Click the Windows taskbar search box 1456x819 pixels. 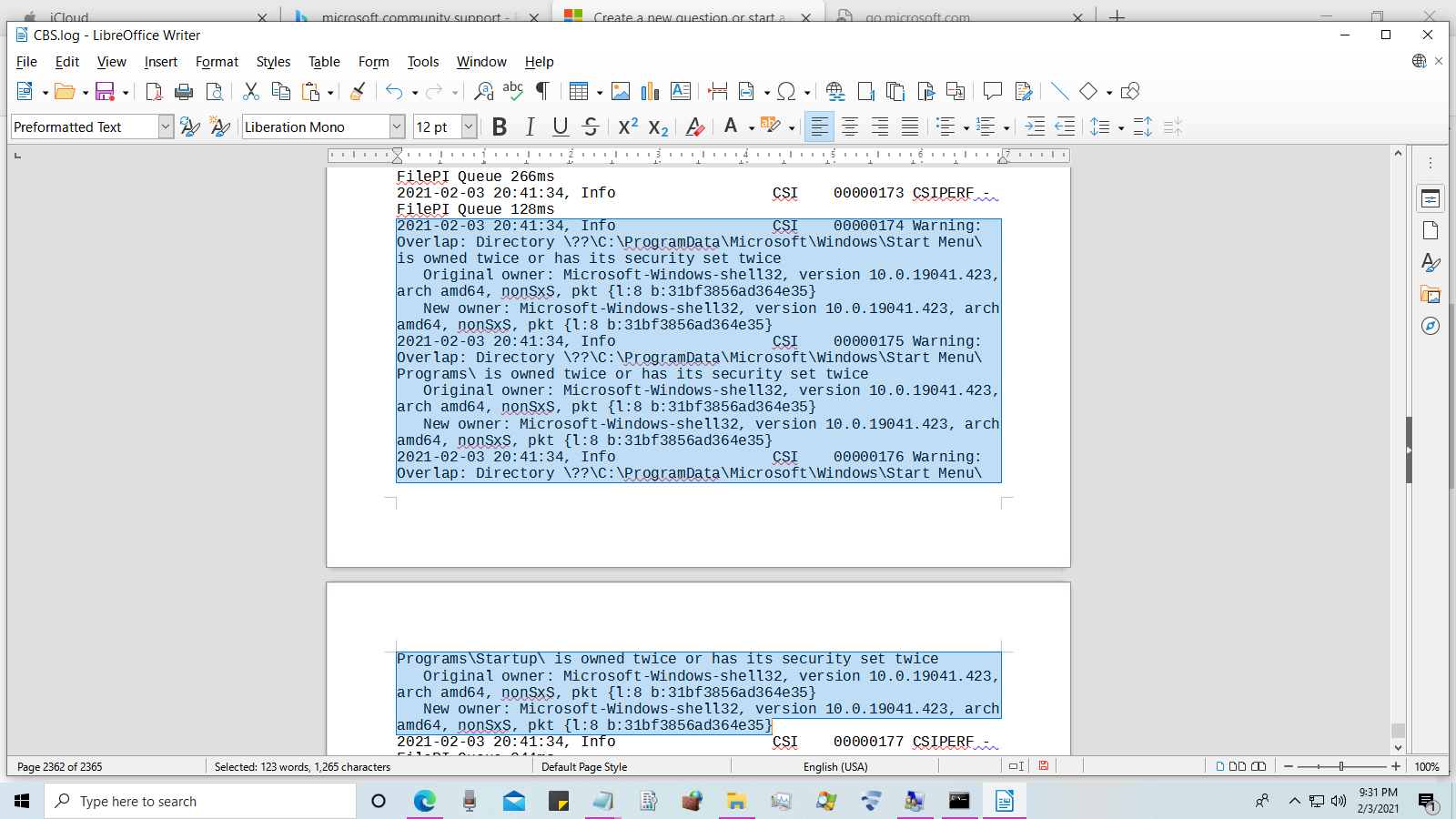pyautogui.click(x=200, y=802)
